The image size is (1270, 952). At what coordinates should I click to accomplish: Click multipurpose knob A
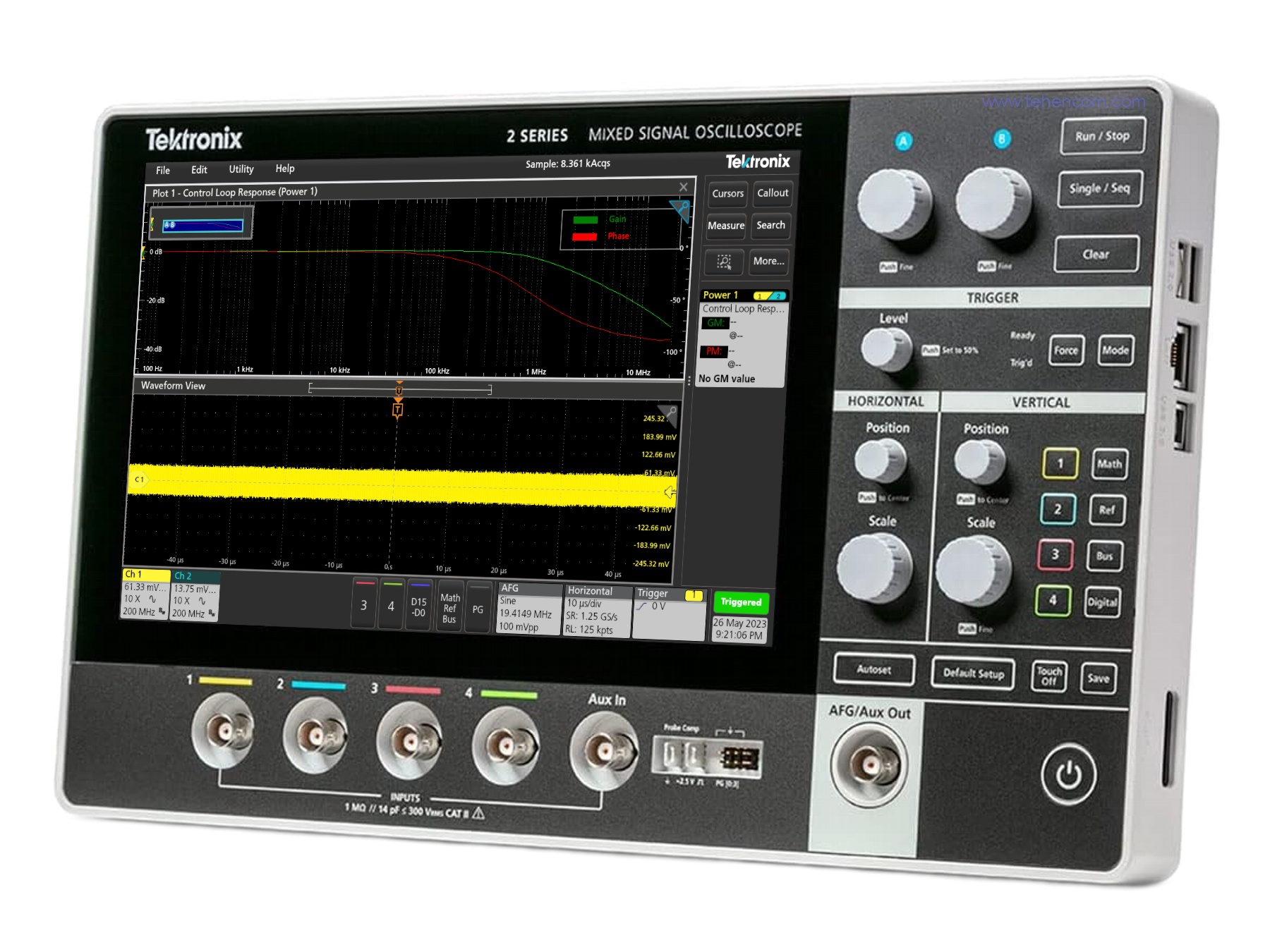(894, 204)
